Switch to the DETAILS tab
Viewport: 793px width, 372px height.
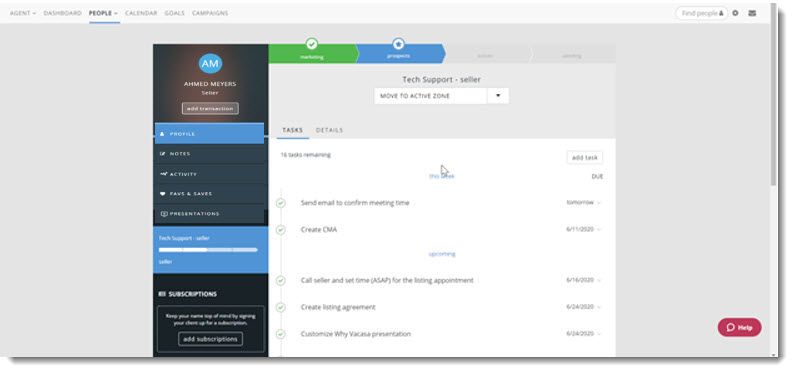(329, 130)
